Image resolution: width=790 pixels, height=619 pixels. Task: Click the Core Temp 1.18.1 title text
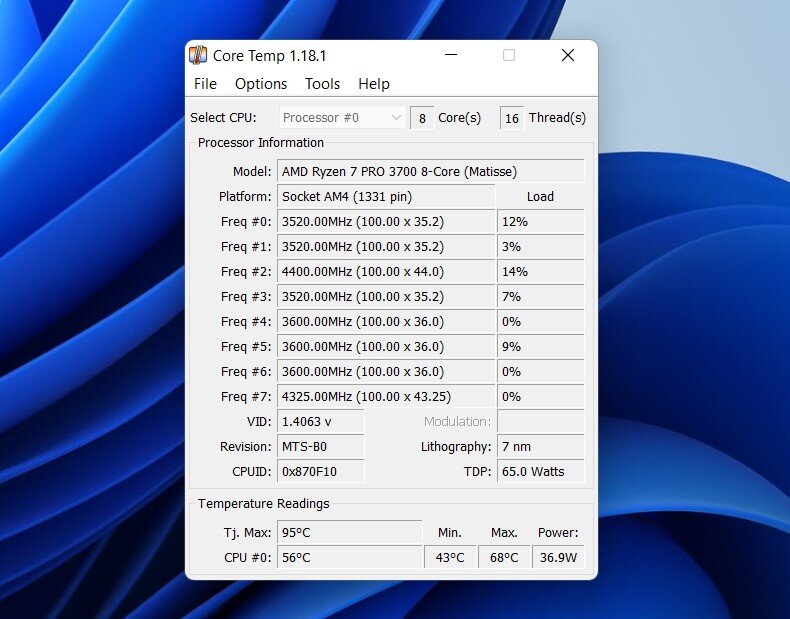pyautogui.click(x=270, y=55)
